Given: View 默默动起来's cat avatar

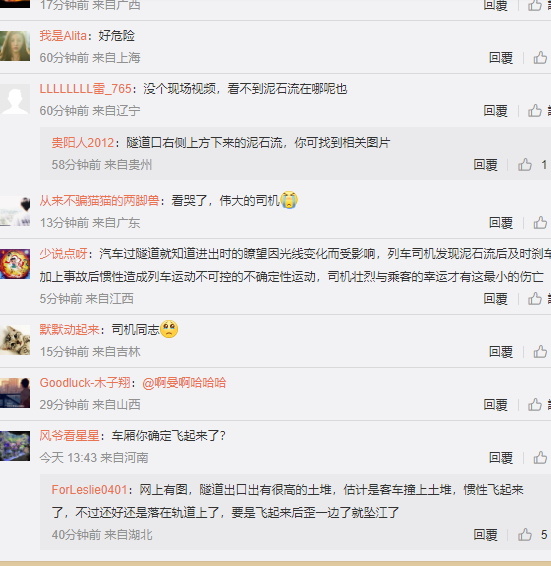Looking at the screenshot, I should 15,340.
